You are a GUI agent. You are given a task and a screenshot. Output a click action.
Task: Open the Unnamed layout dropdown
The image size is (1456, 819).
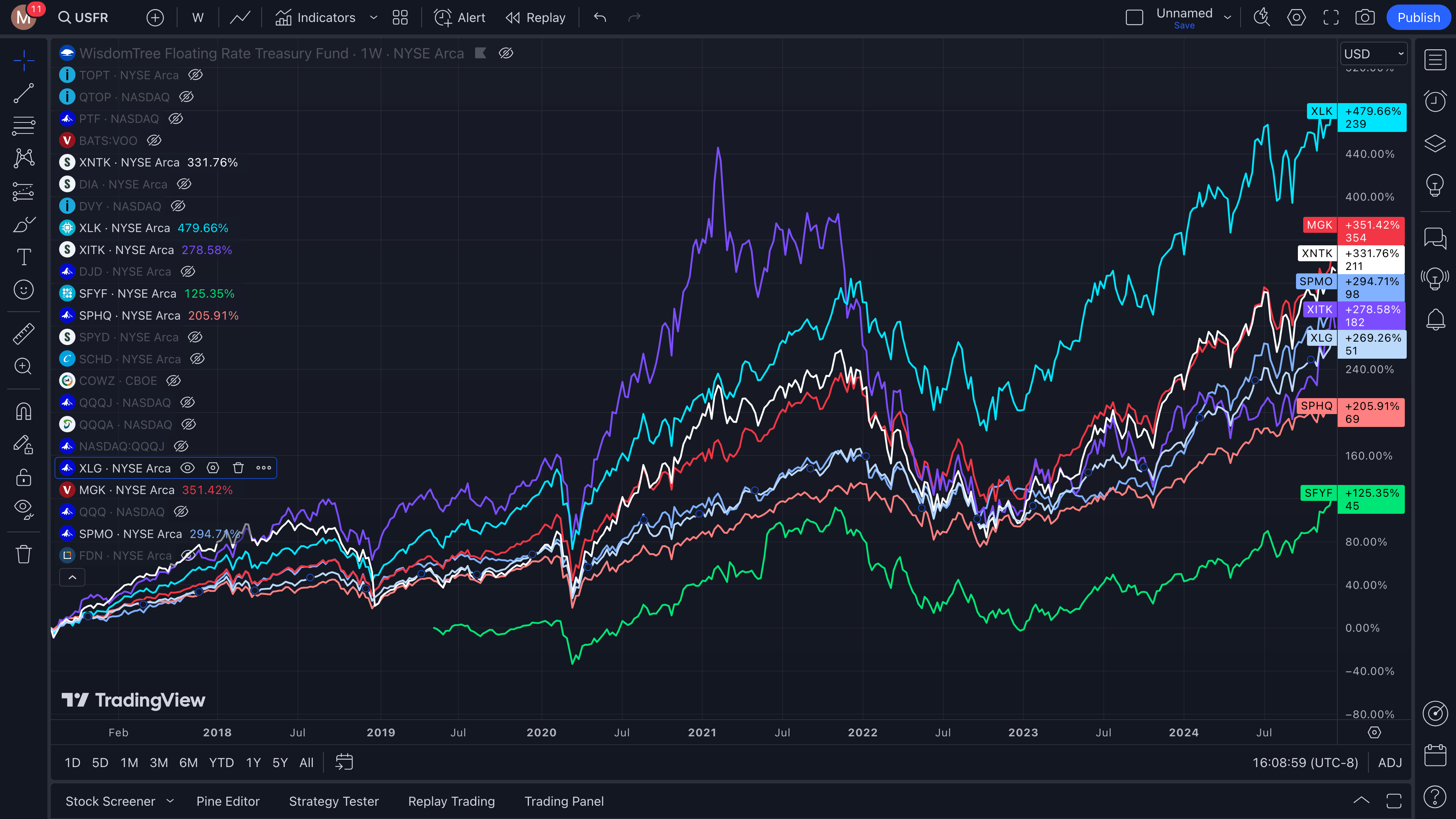(x=1228, y=17)
